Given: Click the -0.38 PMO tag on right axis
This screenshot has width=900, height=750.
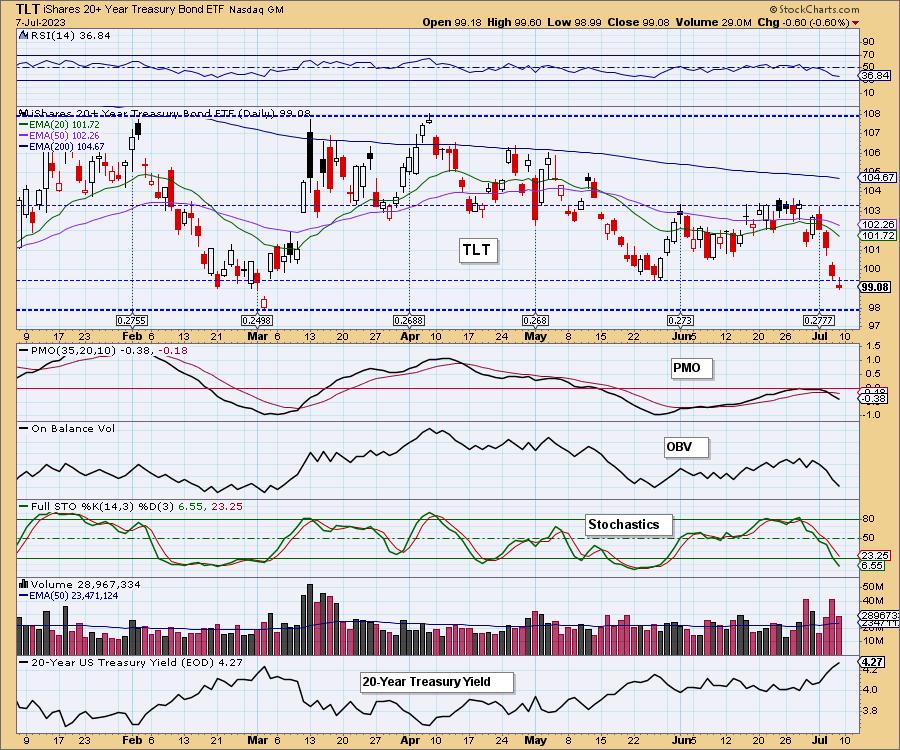Looking at the screenshot, I should pos(875,399).
